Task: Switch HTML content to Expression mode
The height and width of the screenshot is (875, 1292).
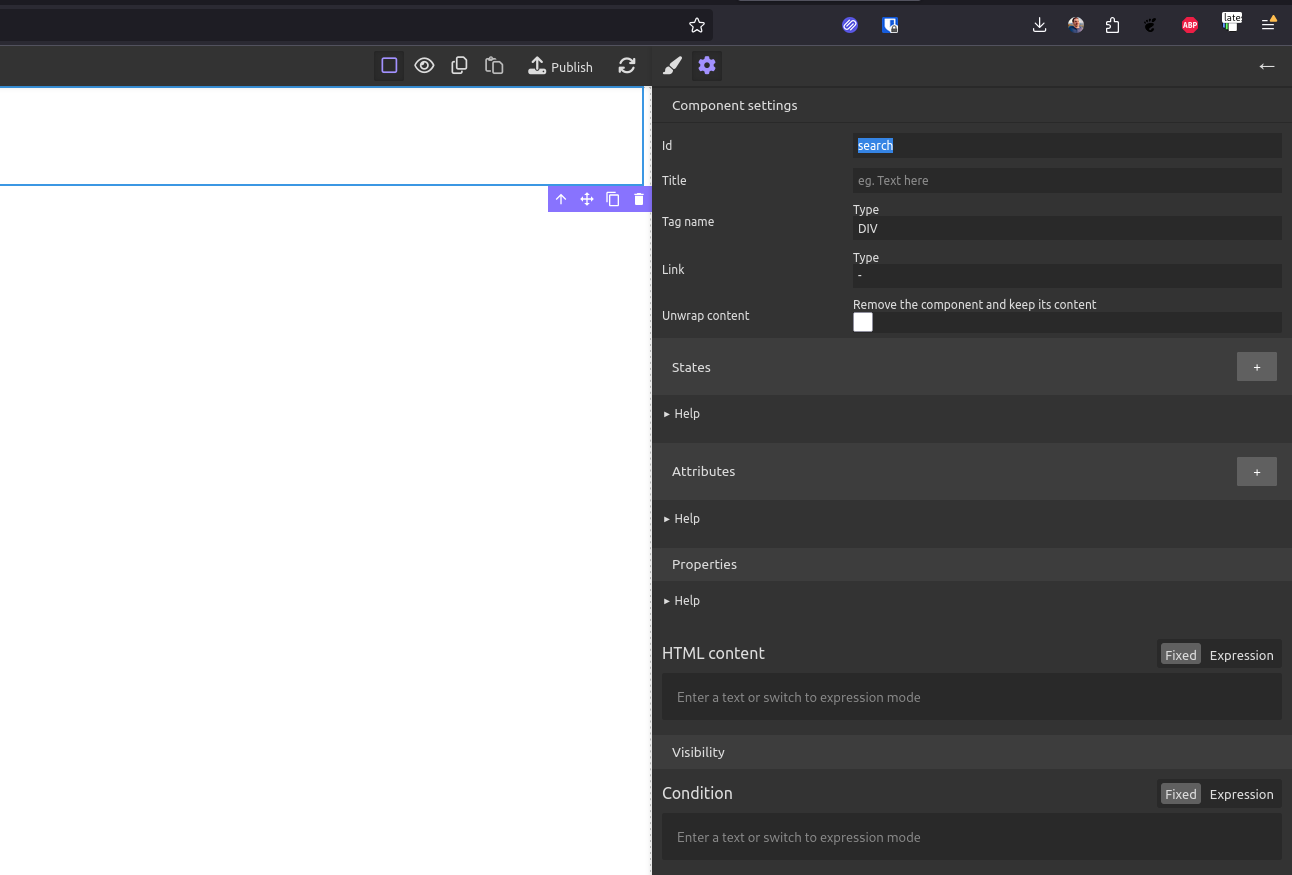Action: click(x=1241, y=655)
